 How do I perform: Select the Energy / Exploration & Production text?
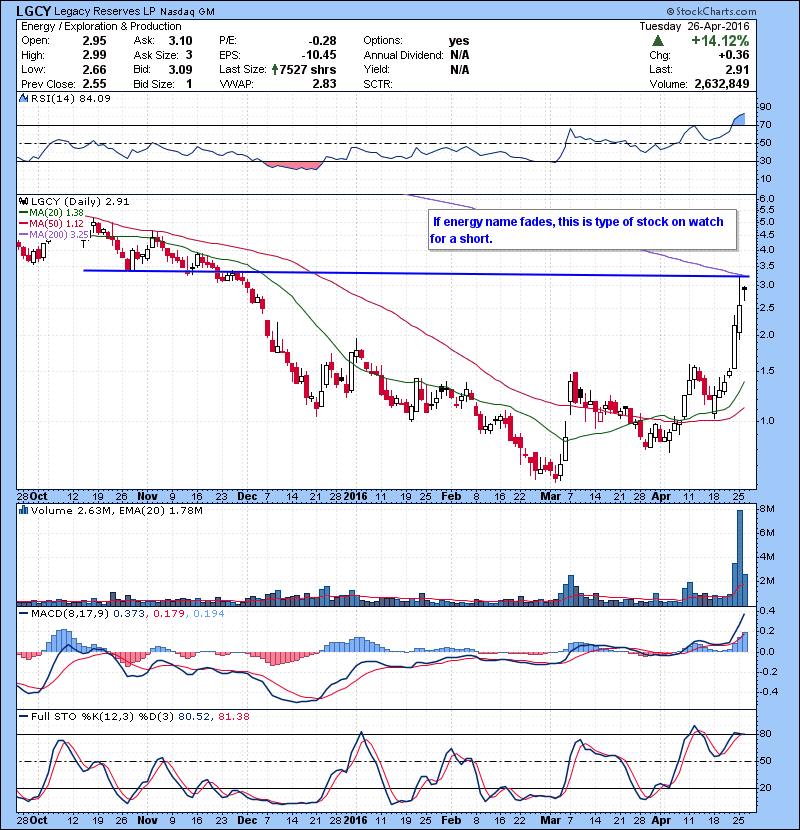click(101, 26)
